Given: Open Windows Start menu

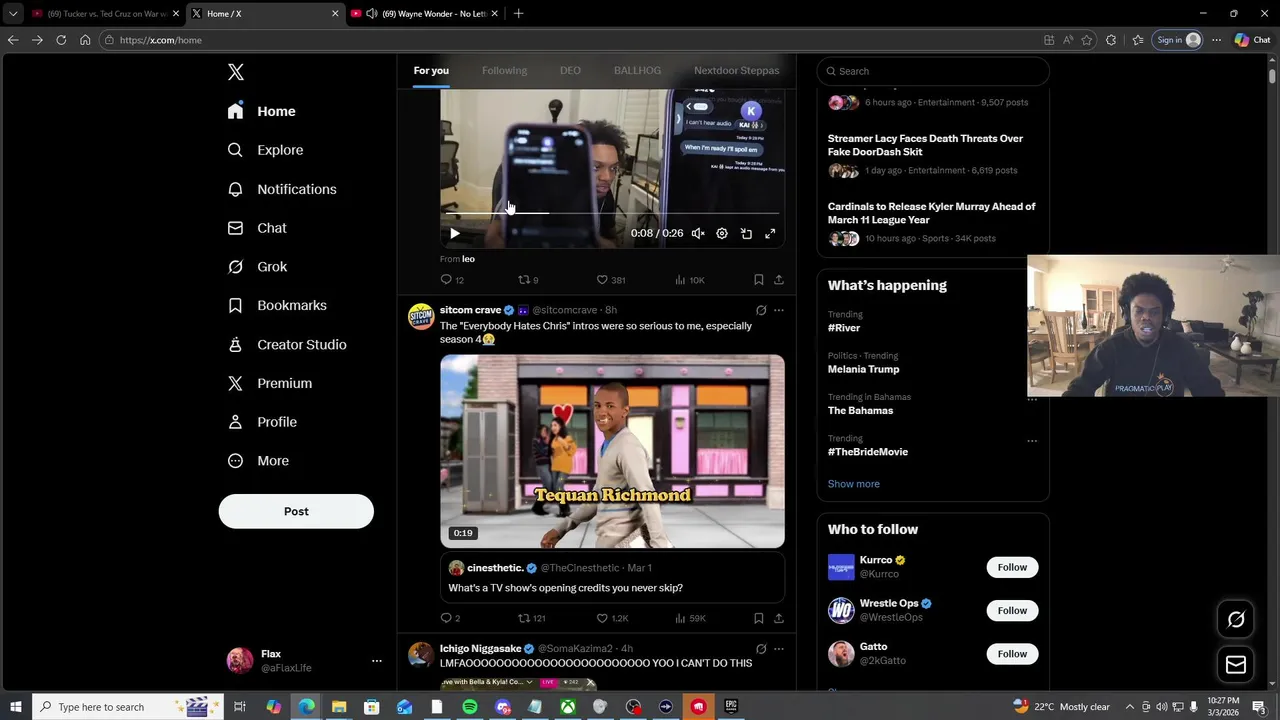Looking at the screenshot, I should pyautogui.click(x=15, y=707).
